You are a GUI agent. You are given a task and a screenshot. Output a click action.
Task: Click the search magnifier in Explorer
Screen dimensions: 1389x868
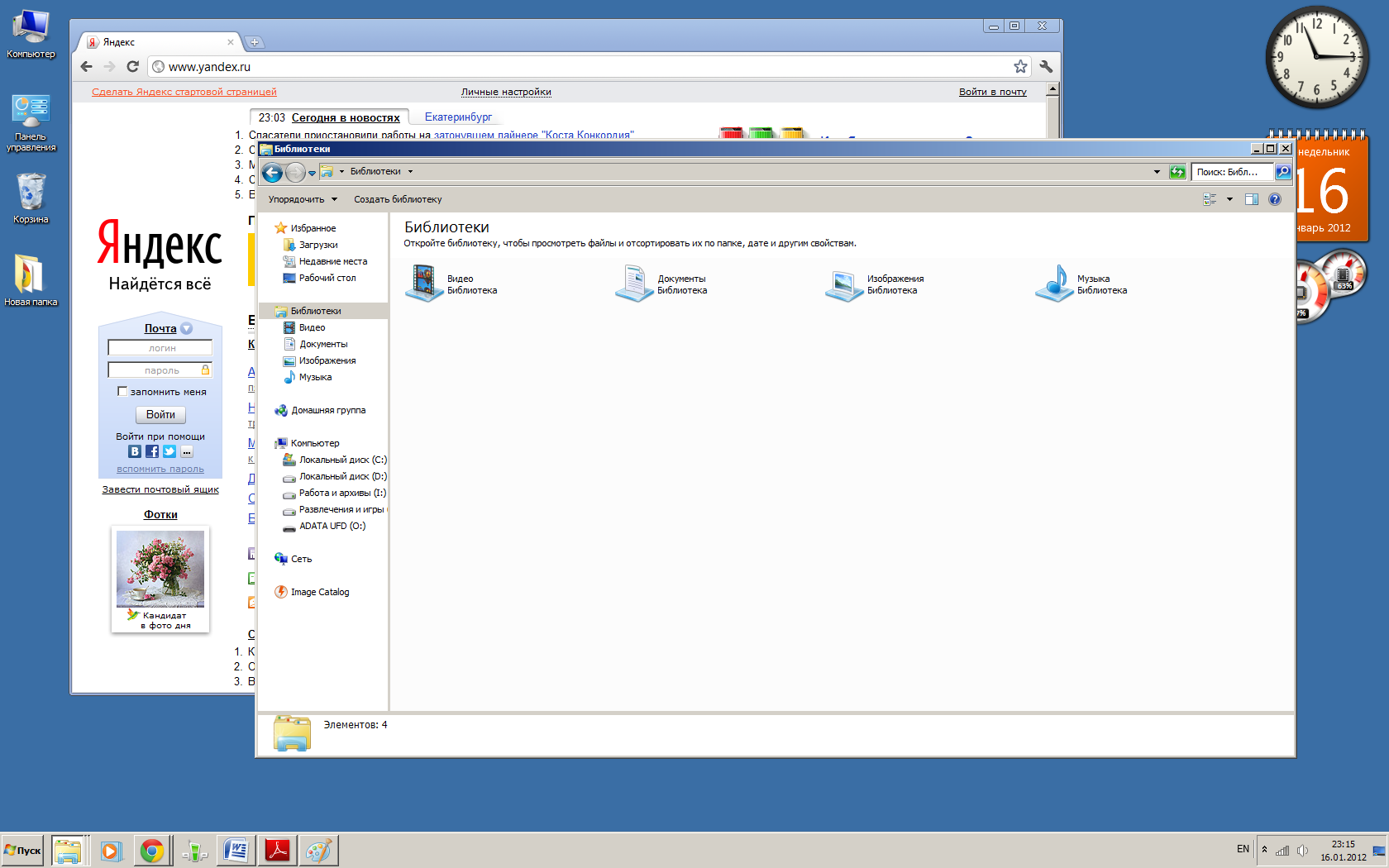pos(1282,172)
